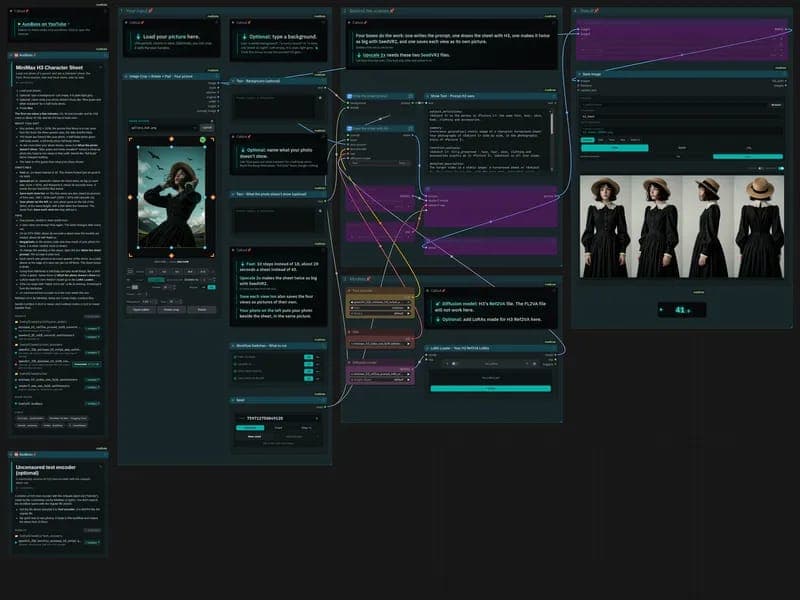Open the Diffusion model weight dtype dropdown
800x600 pixels.
pyautogui.click(x=380, y=380)
